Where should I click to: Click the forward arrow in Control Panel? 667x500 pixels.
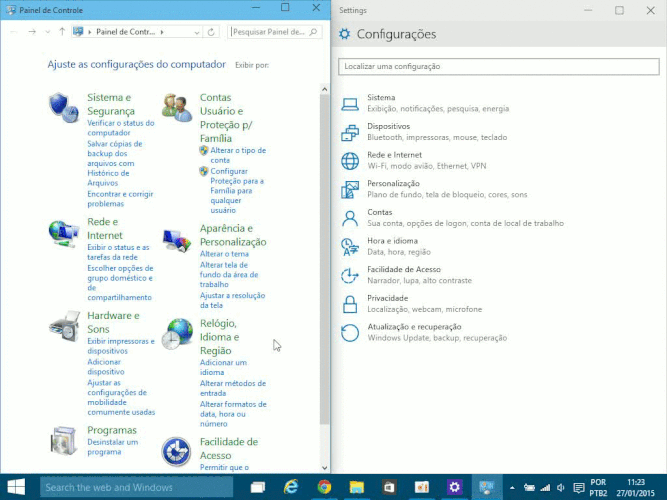(32, 31)
